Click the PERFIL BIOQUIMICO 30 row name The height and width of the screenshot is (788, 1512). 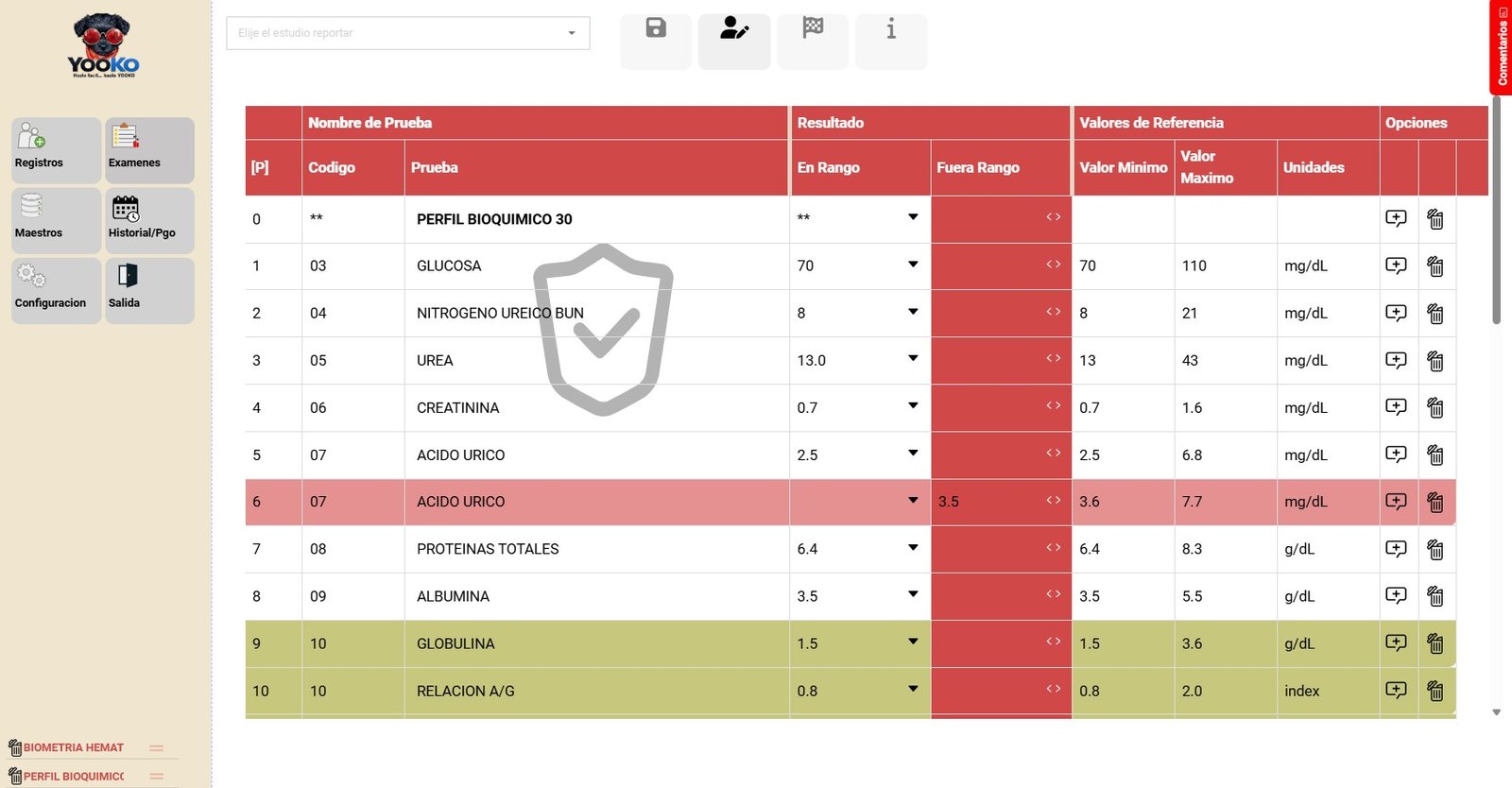click(494, 219)
